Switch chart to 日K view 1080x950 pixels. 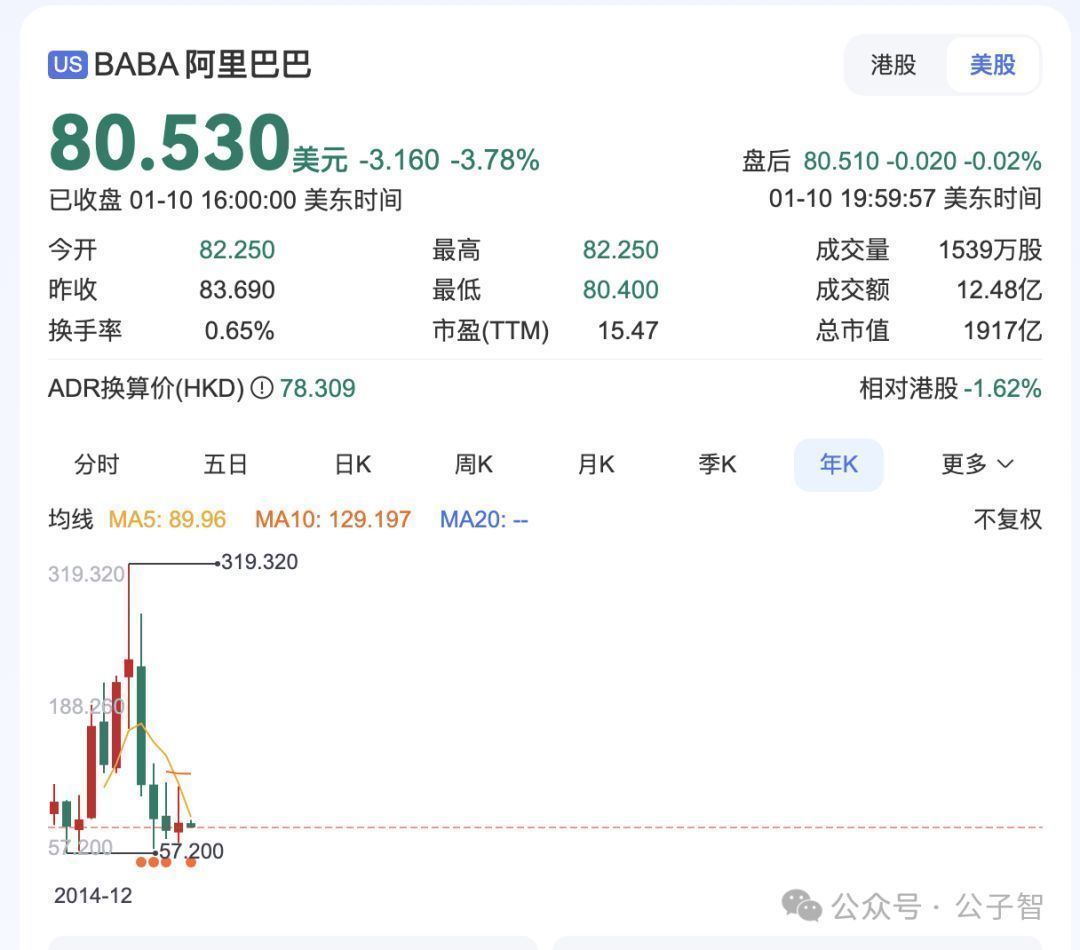coord(353,464)
